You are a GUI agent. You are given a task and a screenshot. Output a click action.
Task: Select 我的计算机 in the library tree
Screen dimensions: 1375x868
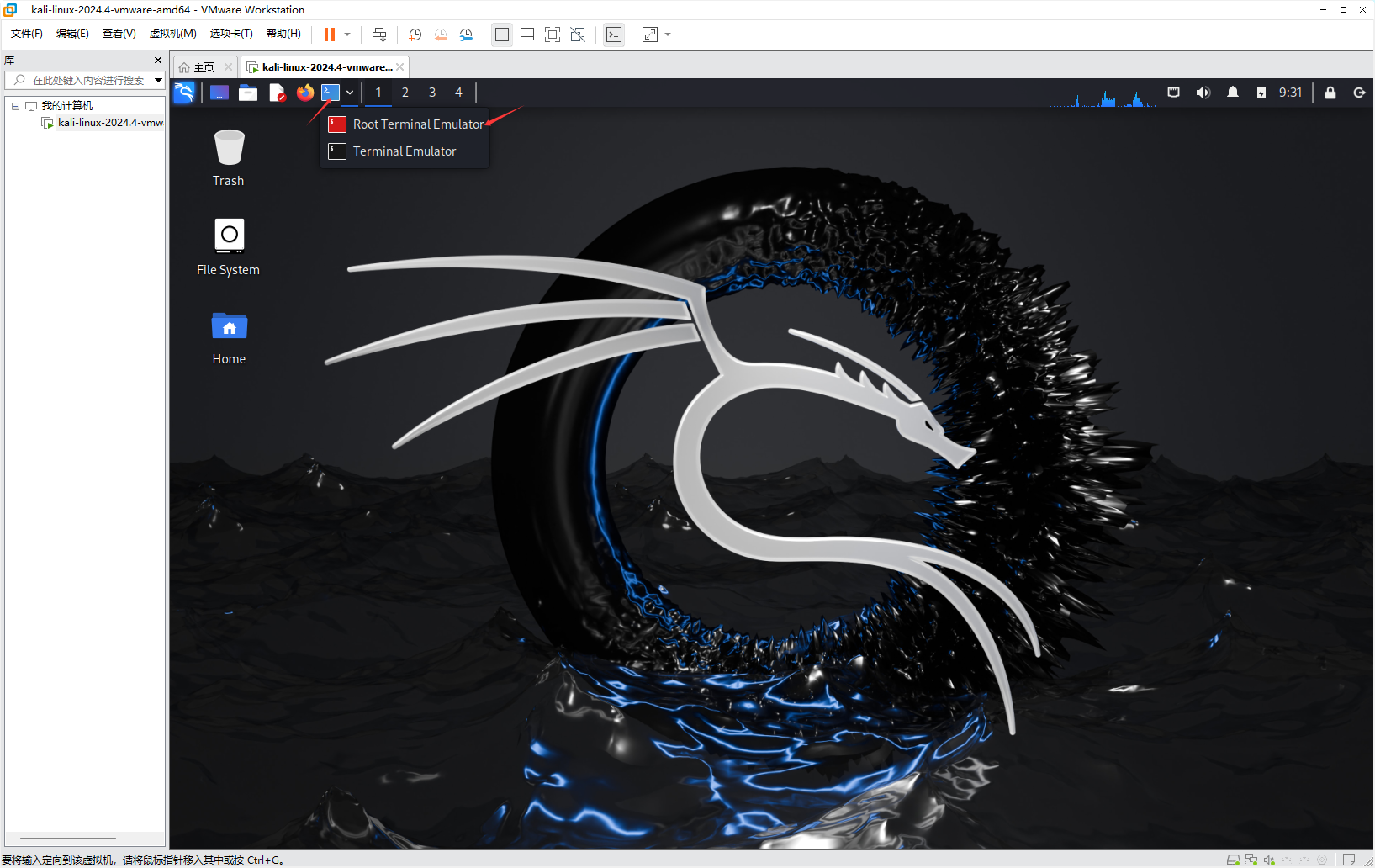pos(66,106)
